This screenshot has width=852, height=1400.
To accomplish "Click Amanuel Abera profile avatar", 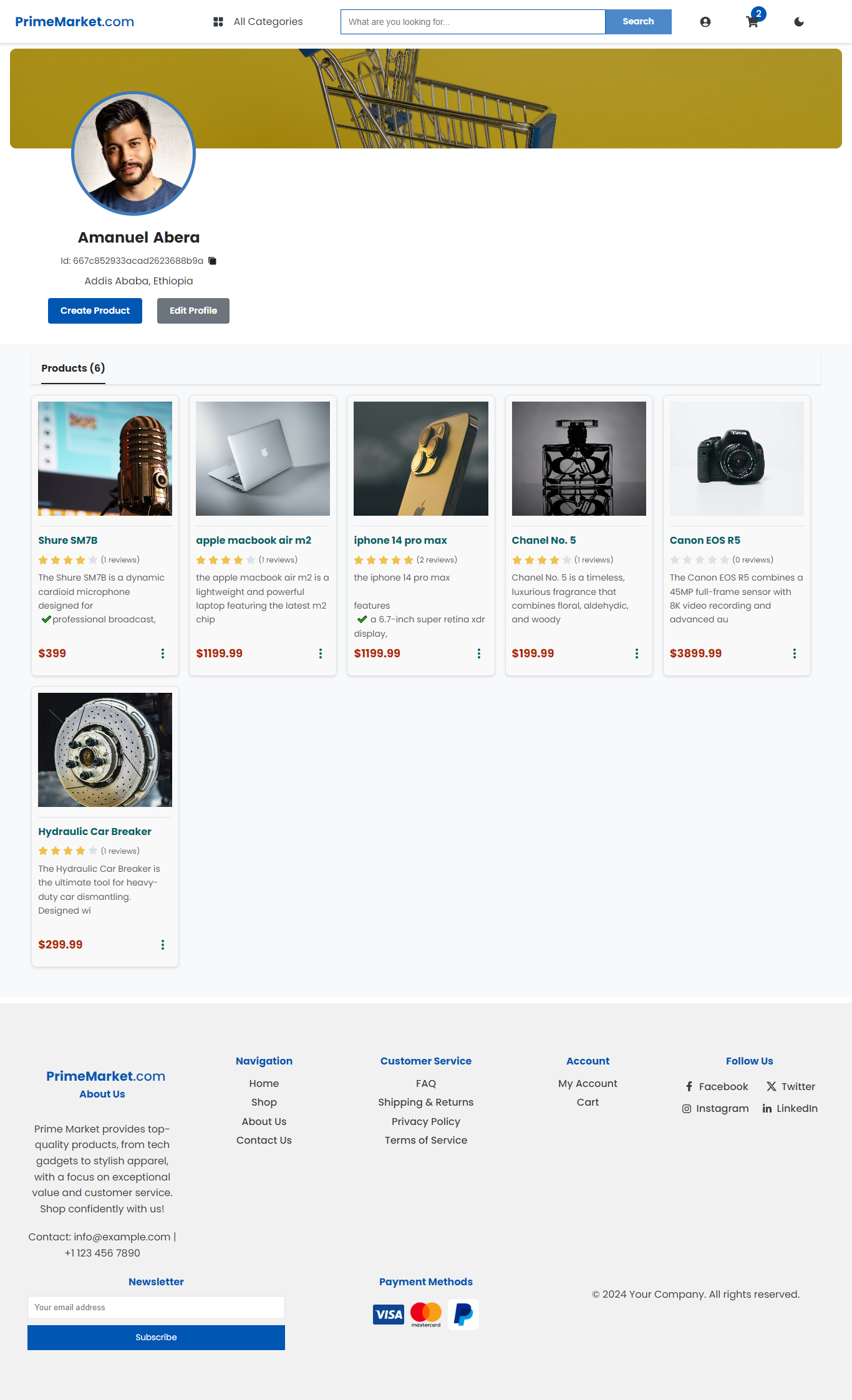I will click(133, 153).
